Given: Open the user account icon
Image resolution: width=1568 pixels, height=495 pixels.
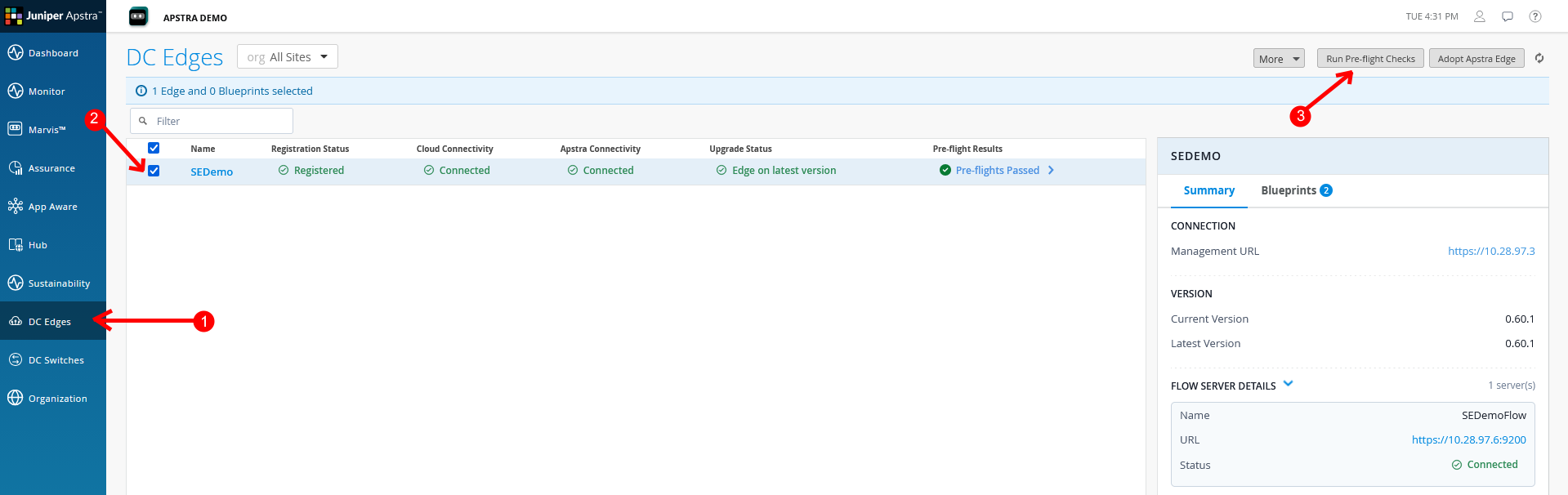Looking at the screenshot, I should click(x=1479, y=16).
